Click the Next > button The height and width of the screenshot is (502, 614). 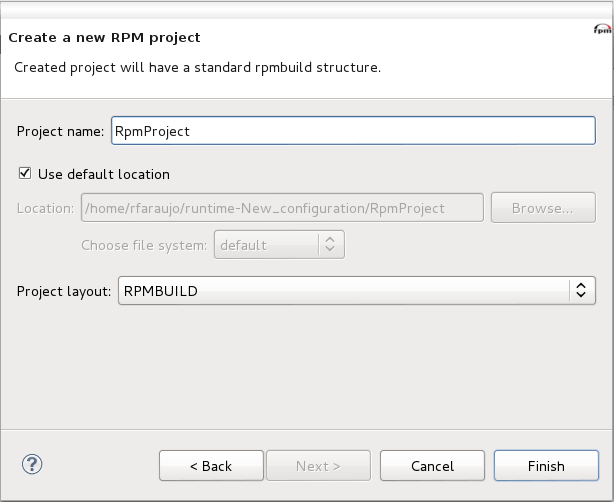pyautogui.click(x=318, y=466)
